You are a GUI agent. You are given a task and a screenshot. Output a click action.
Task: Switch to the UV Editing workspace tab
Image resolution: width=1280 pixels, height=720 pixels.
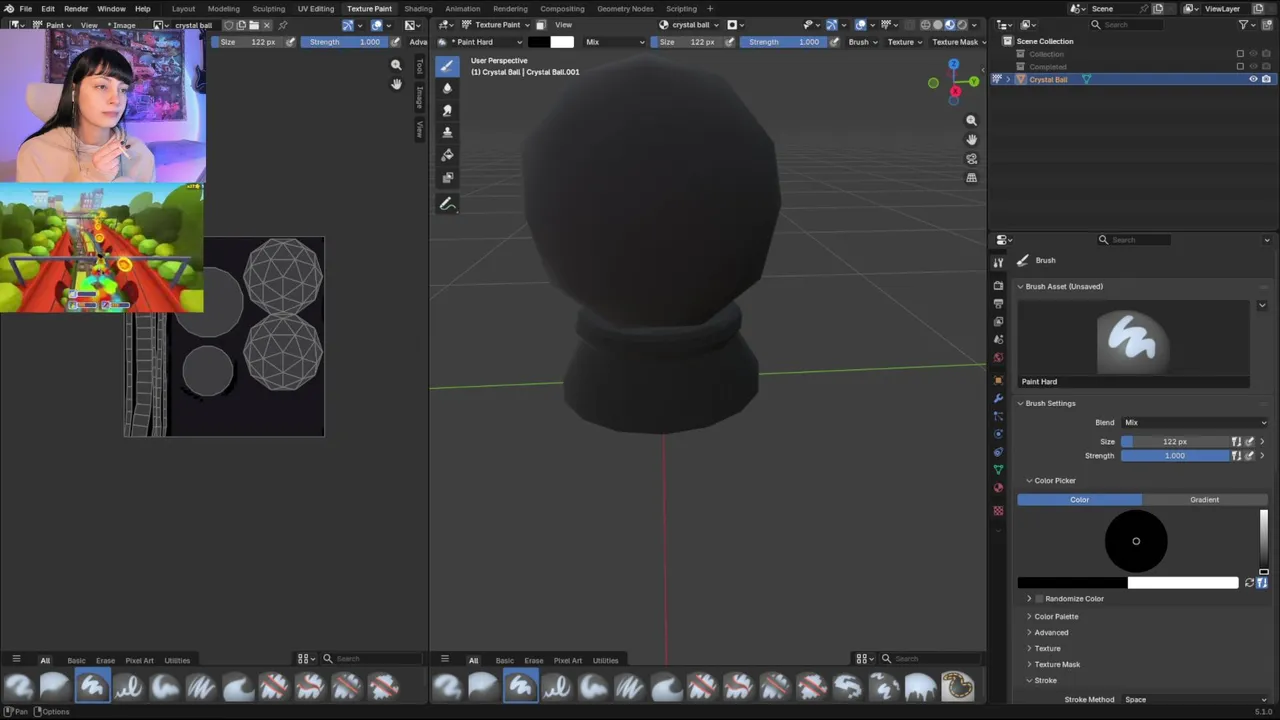click(x=315, y=9)
